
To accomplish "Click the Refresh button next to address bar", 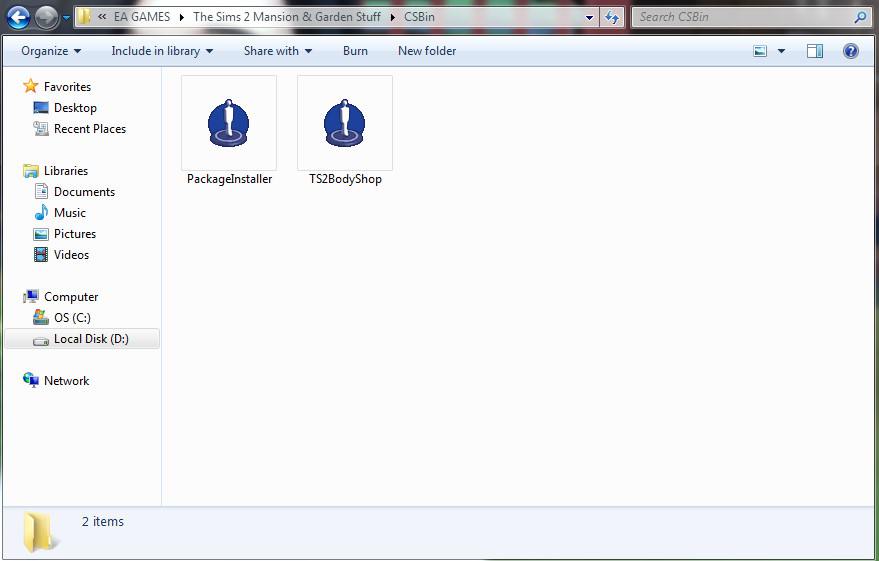I will [612, 17].
